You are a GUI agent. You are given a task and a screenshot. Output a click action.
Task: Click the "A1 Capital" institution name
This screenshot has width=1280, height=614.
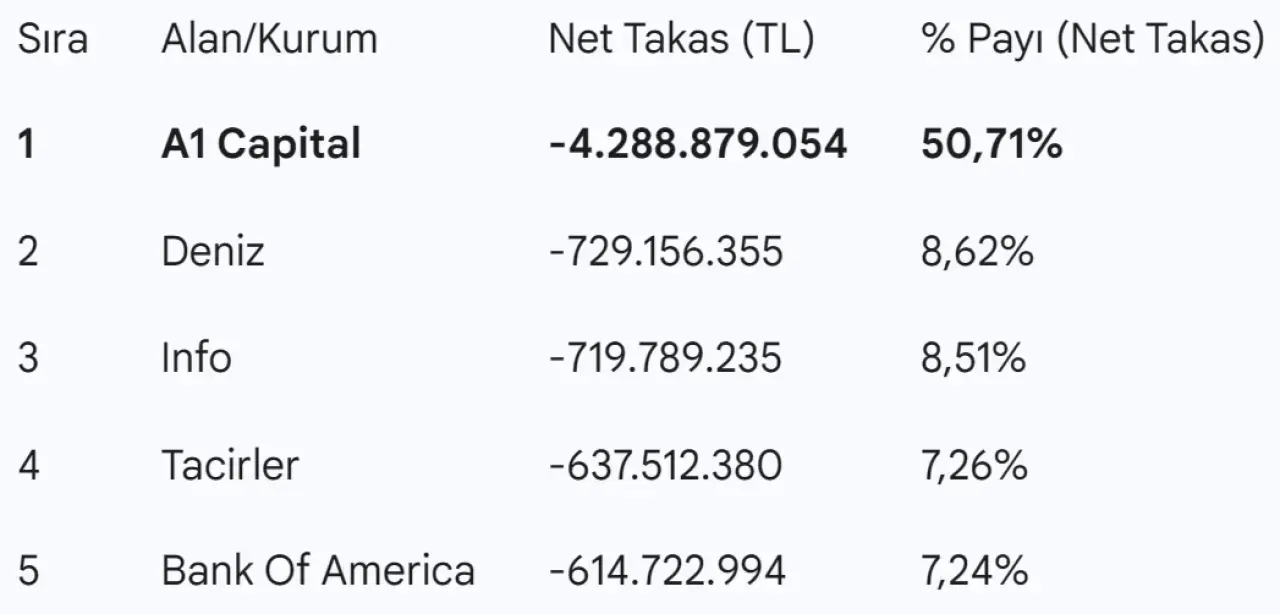(260, 145)
